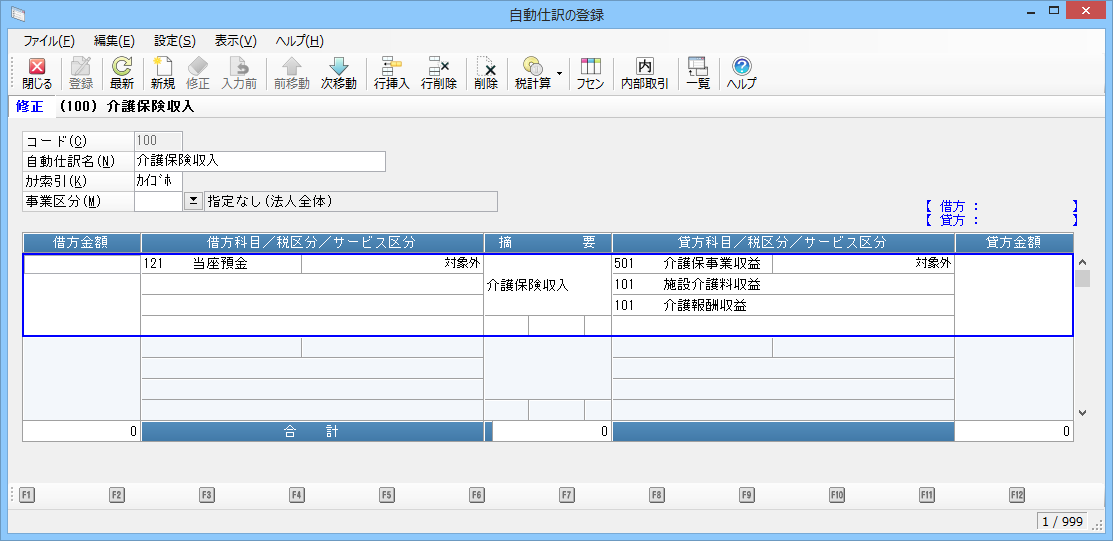The image size is (1113, 541).
Task: Create a new entry with 新規 icon
Action: (162, 74)
